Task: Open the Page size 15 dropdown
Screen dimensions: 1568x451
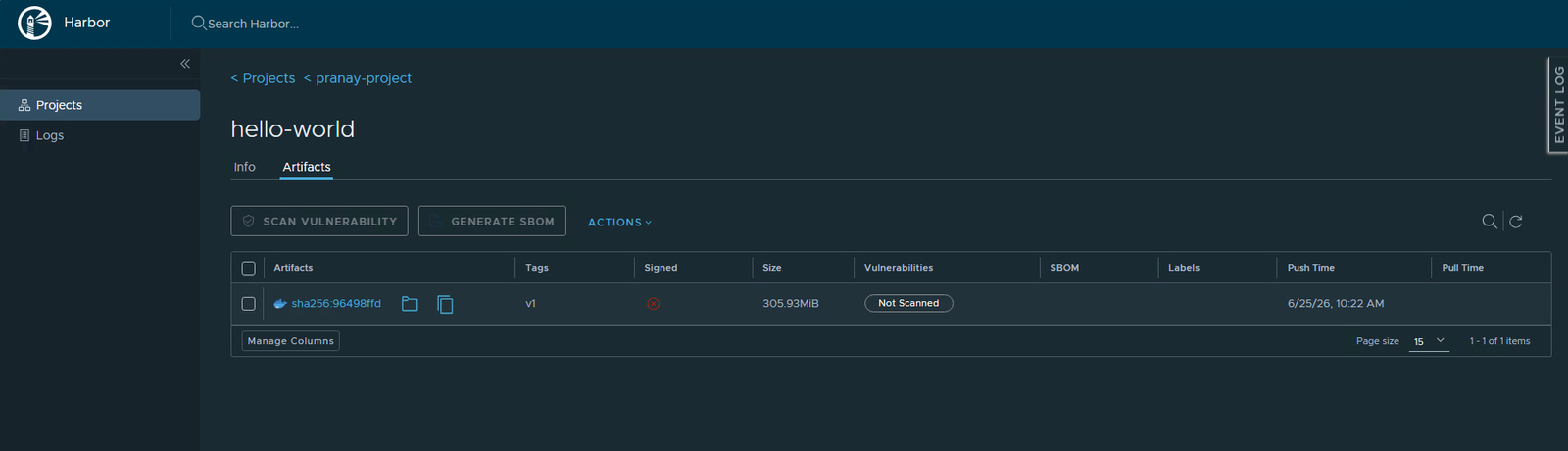Action: click(x=1429, y=341)
